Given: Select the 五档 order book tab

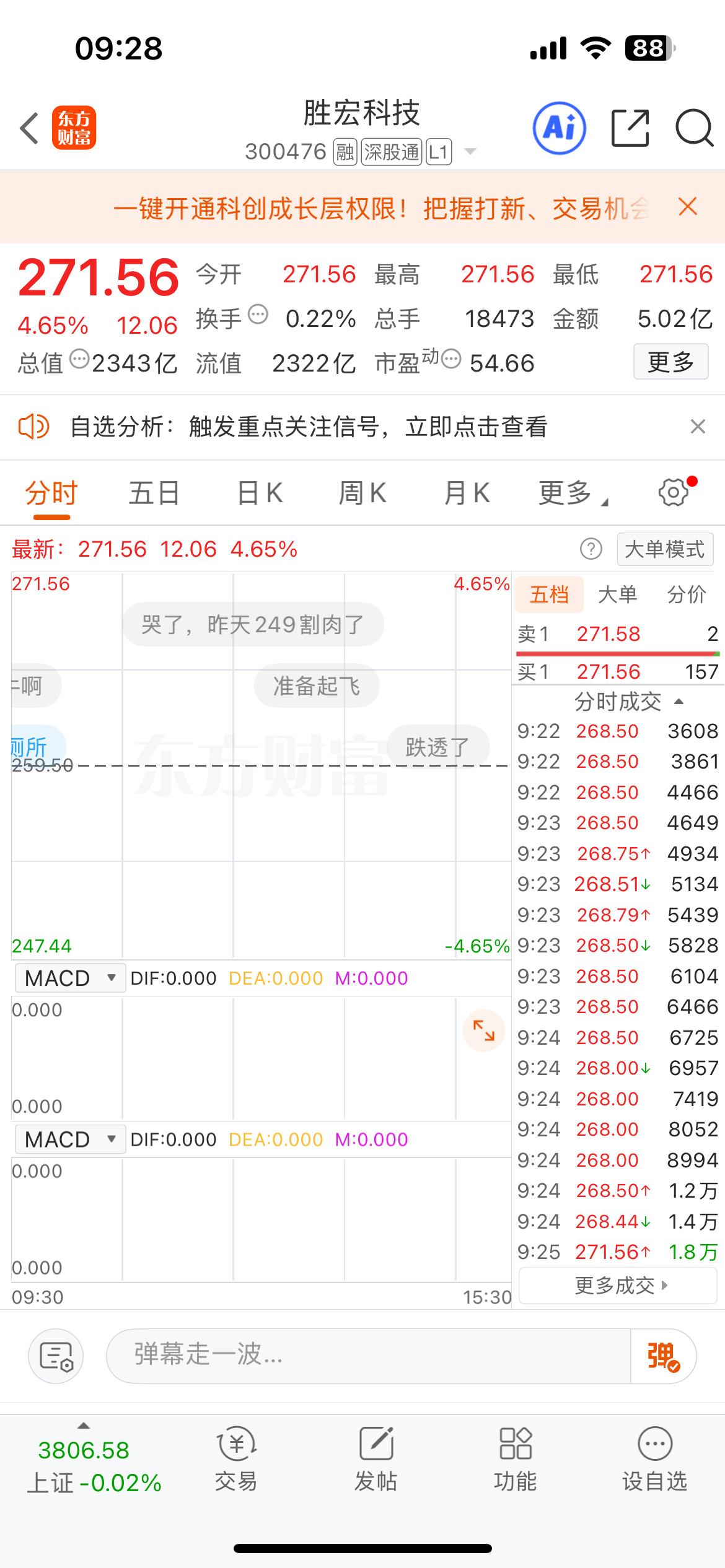Looking at the screenshot, I should coord(550,594).
